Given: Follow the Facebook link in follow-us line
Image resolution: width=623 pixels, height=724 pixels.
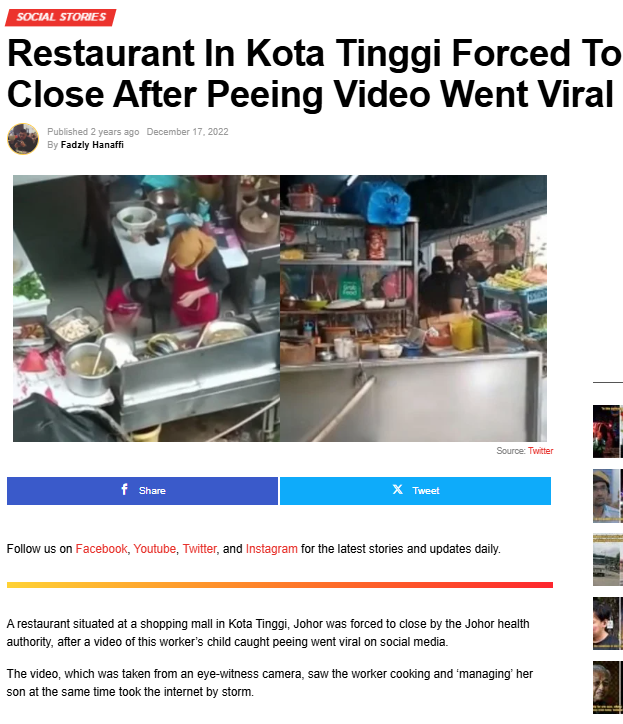Looking at the screenshot, I should pos(101,549).
